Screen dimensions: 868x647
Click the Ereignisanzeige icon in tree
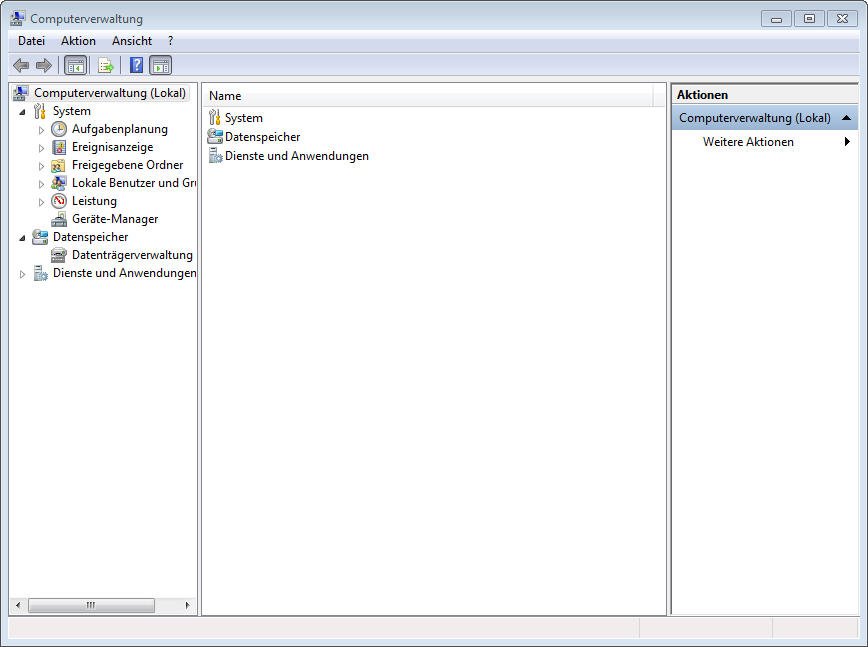tap(59, 147)
